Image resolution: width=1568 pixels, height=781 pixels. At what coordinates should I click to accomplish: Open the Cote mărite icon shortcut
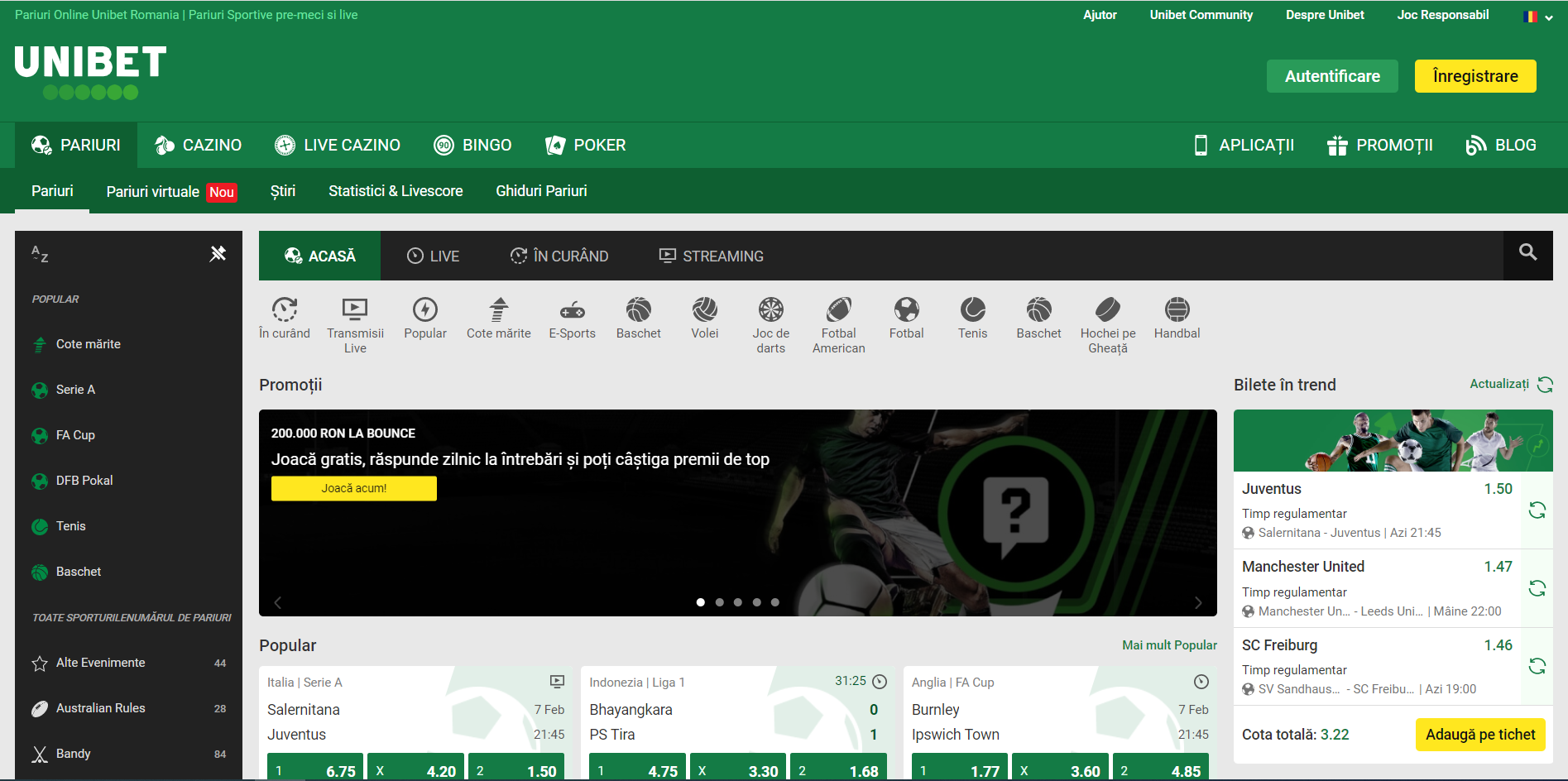(x=499, y=309)
